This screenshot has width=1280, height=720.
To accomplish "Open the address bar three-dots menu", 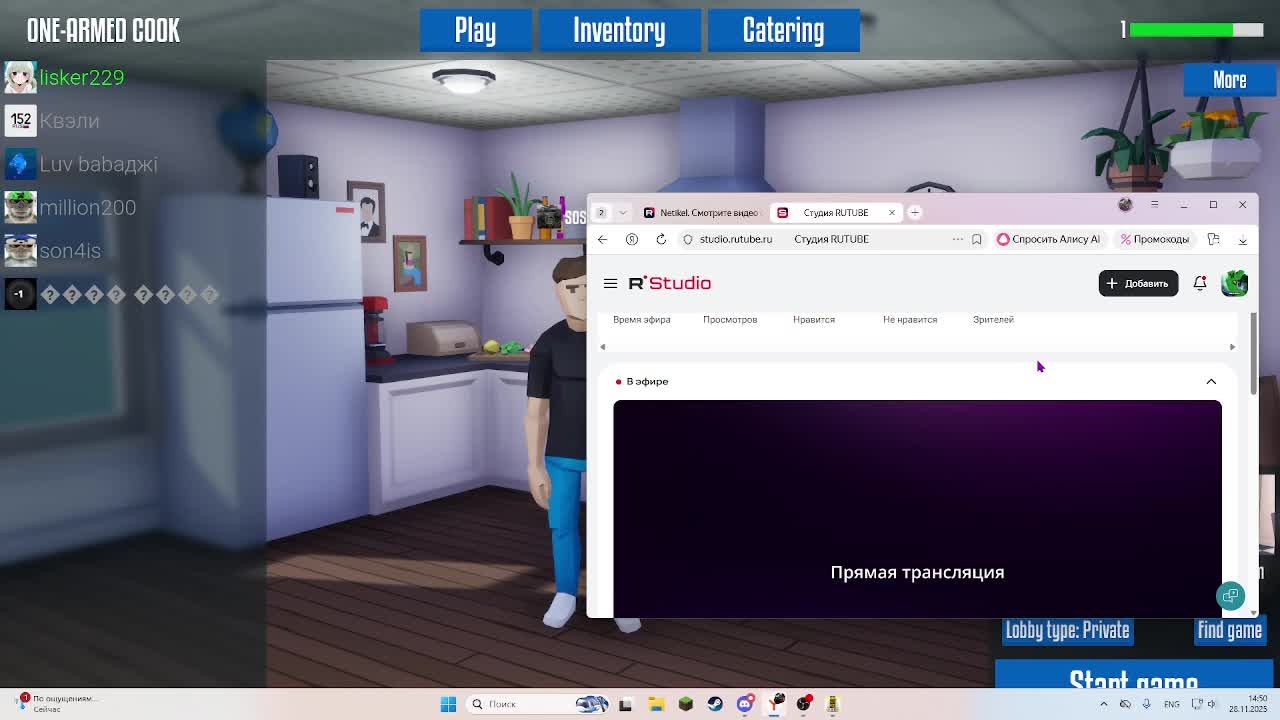I will tap(958, 239).
